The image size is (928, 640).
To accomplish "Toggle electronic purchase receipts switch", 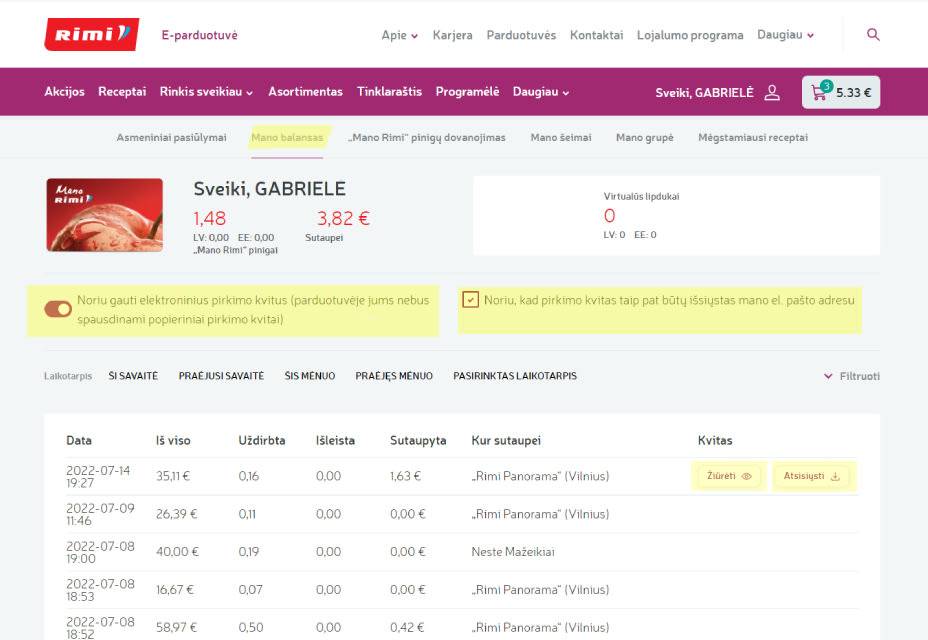I will [x=58, y=309].
